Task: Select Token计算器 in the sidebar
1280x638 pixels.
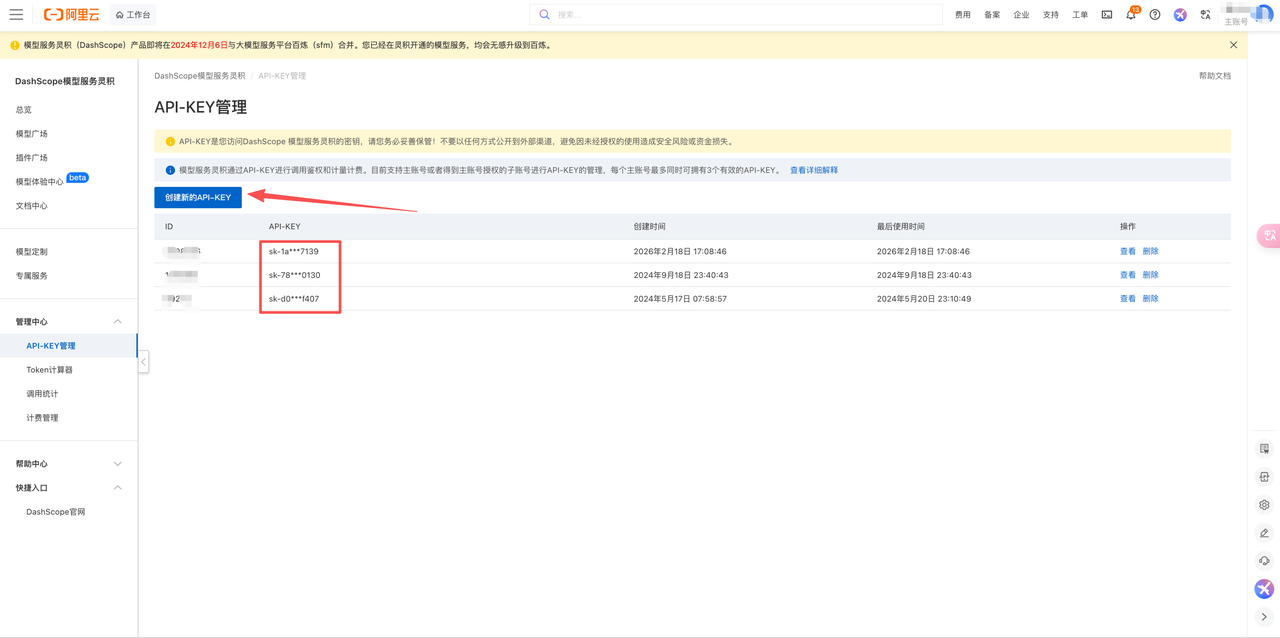Action: [x=50, y=370]
